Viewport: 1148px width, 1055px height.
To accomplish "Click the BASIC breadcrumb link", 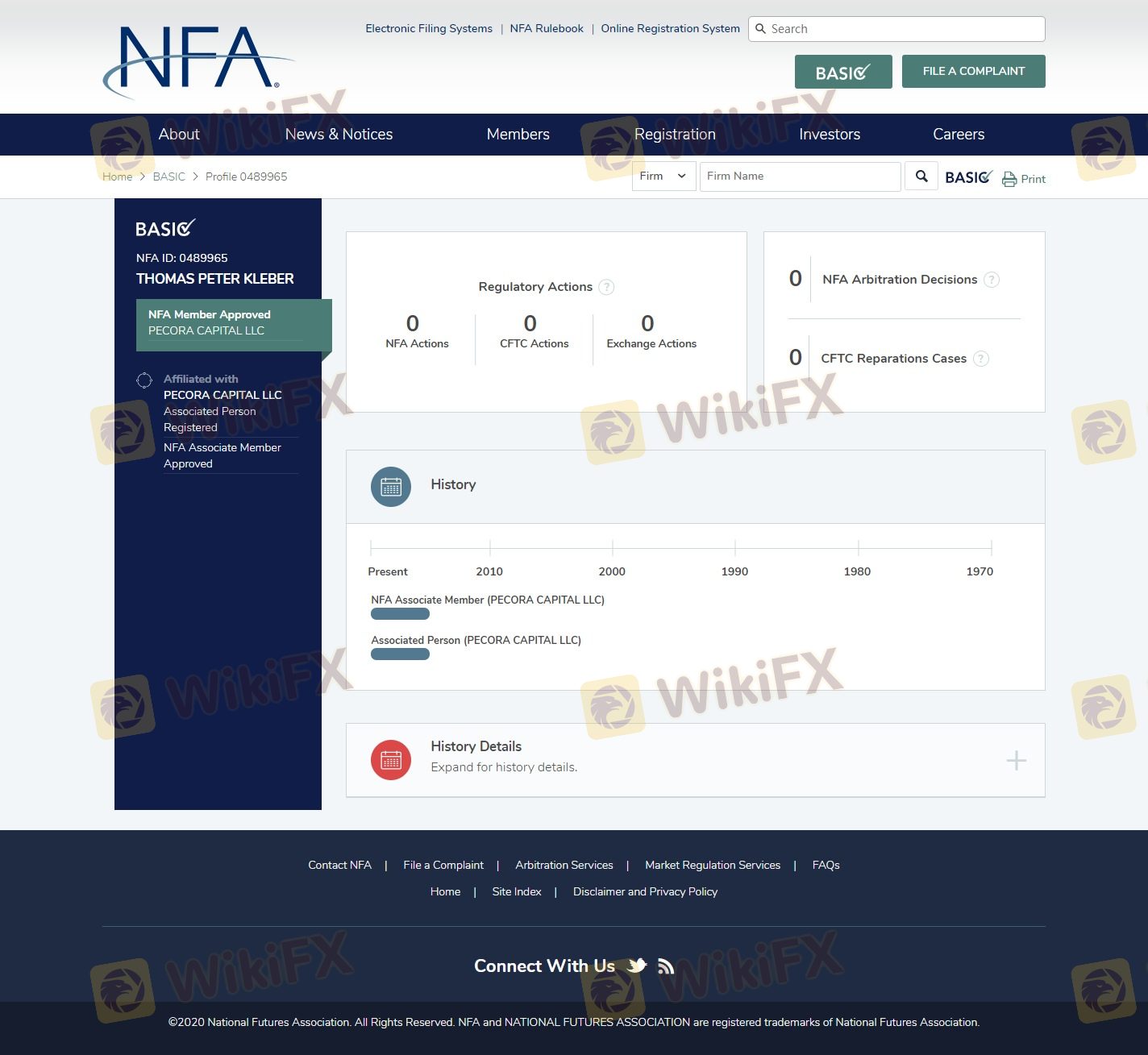I will [168, 177].
